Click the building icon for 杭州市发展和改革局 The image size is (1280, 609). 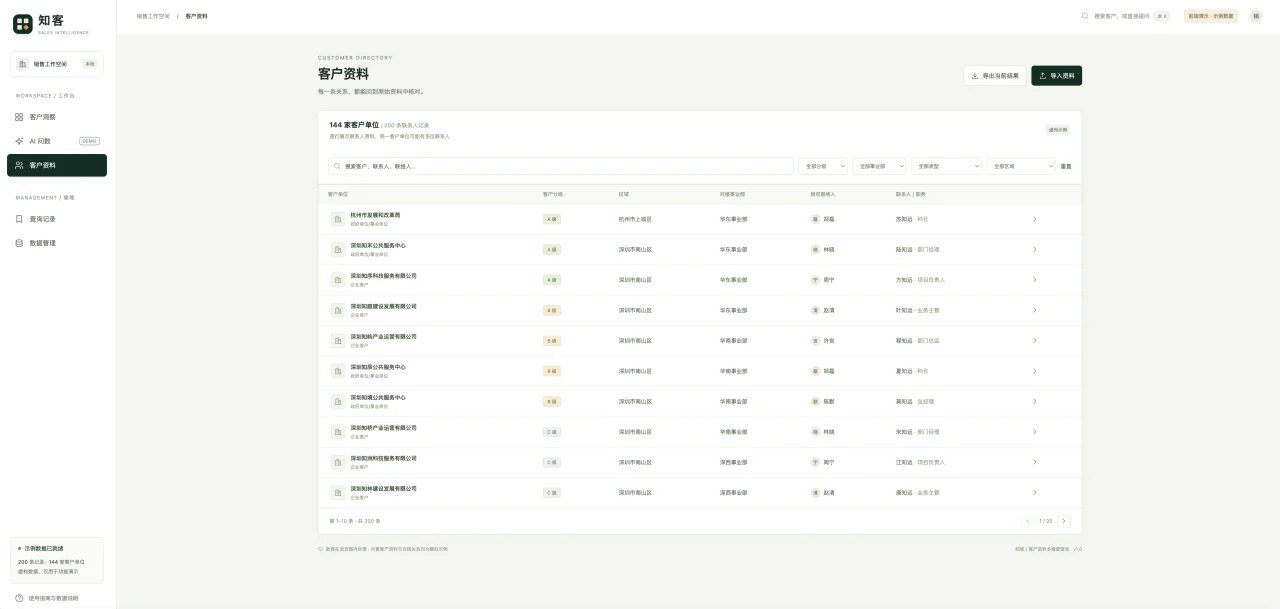click(338, 219)
